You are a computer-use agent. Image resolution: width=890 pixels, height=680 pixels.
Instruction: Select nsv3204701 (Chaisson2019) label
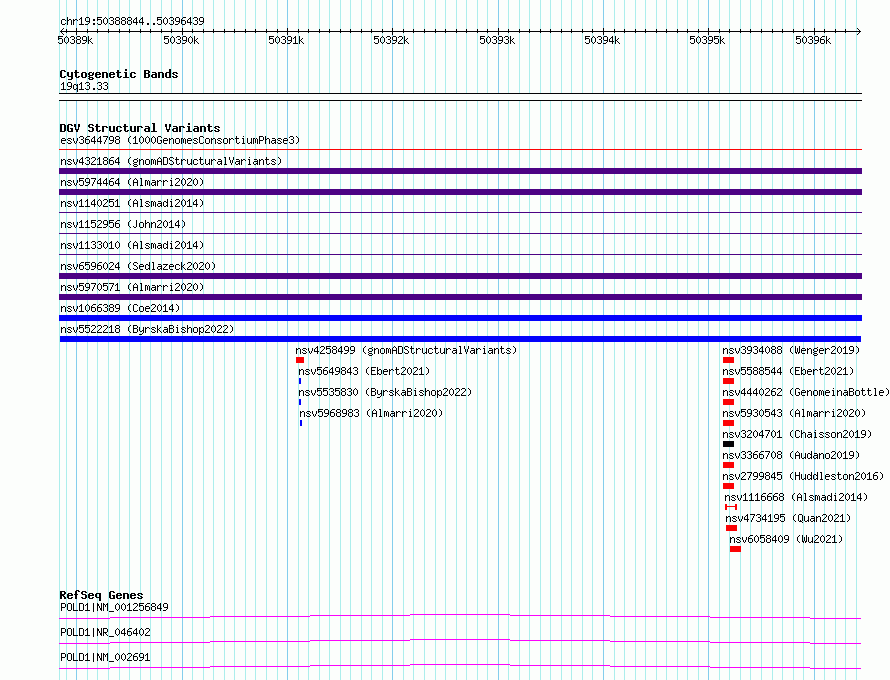tap(797, 434)
